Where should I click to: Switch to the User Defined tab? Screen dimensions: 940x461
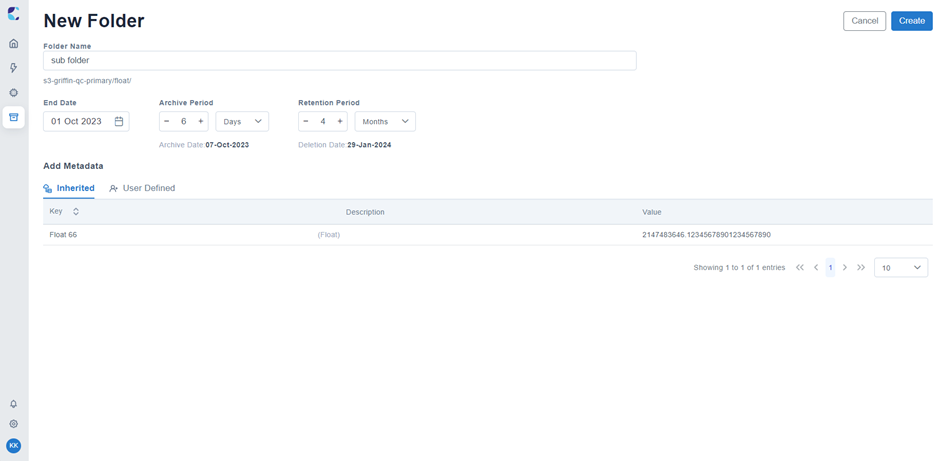coord(142,188)
